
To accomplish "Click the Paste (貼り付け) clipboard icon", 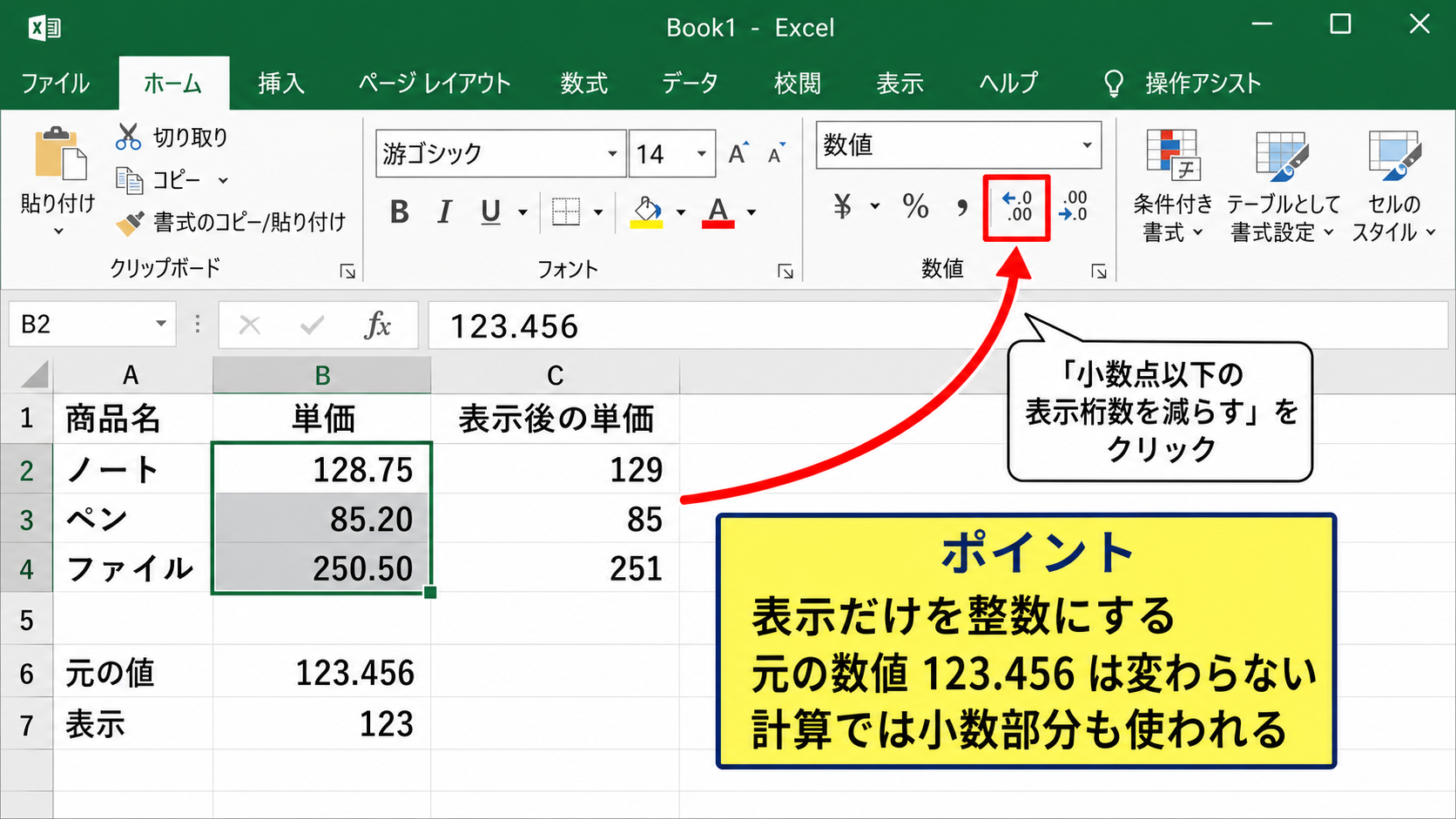I will (x=60, y=156).
